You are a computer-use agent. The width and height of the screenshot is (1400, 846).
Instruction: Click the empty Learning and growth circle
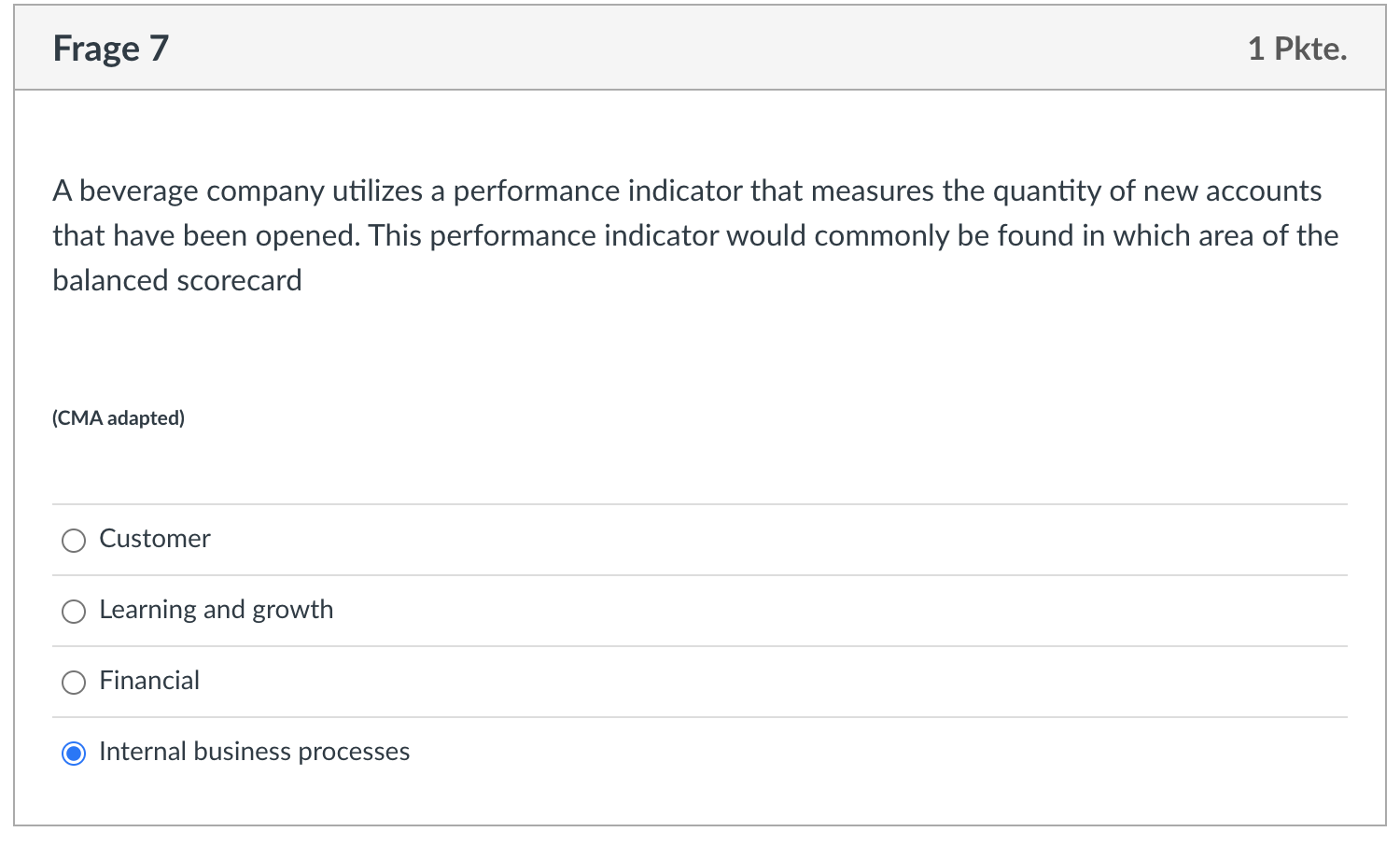tap(74, 612)
